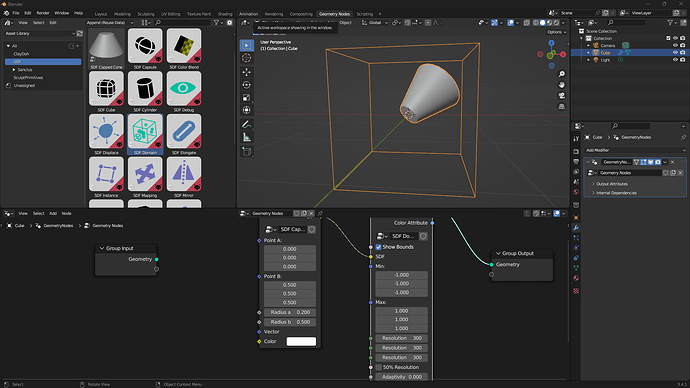Expand the Internal Dependencies panel

click(615, 193)
